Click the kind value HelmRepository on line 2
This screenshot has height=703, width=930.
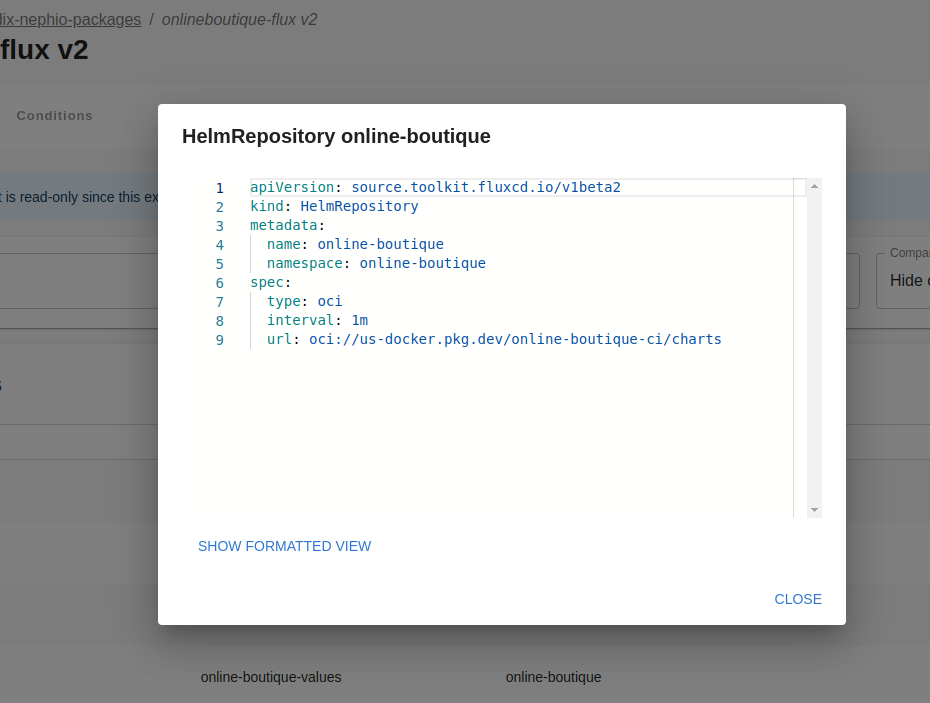point(360,206)
